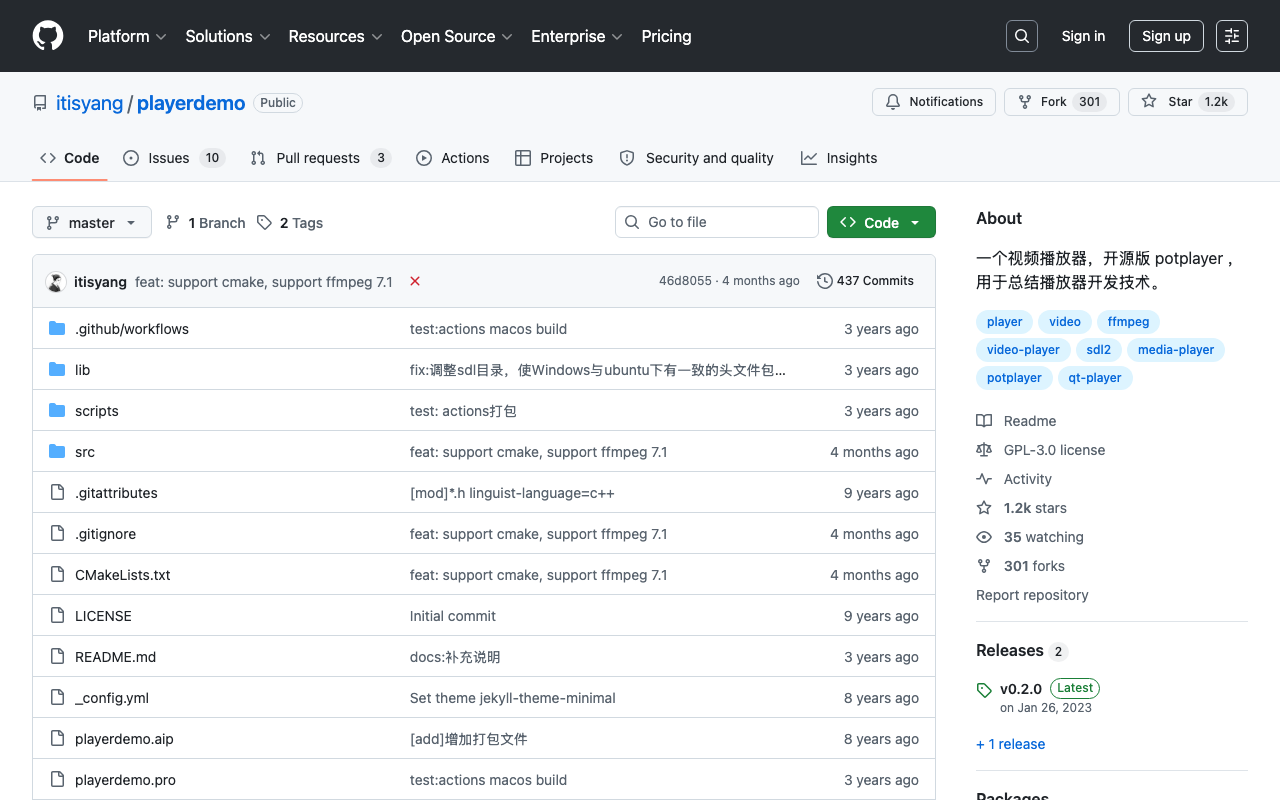Screen dimensions: 1280x800
Task: Click the star icon beside 1.2k stars
Action: 984,508
